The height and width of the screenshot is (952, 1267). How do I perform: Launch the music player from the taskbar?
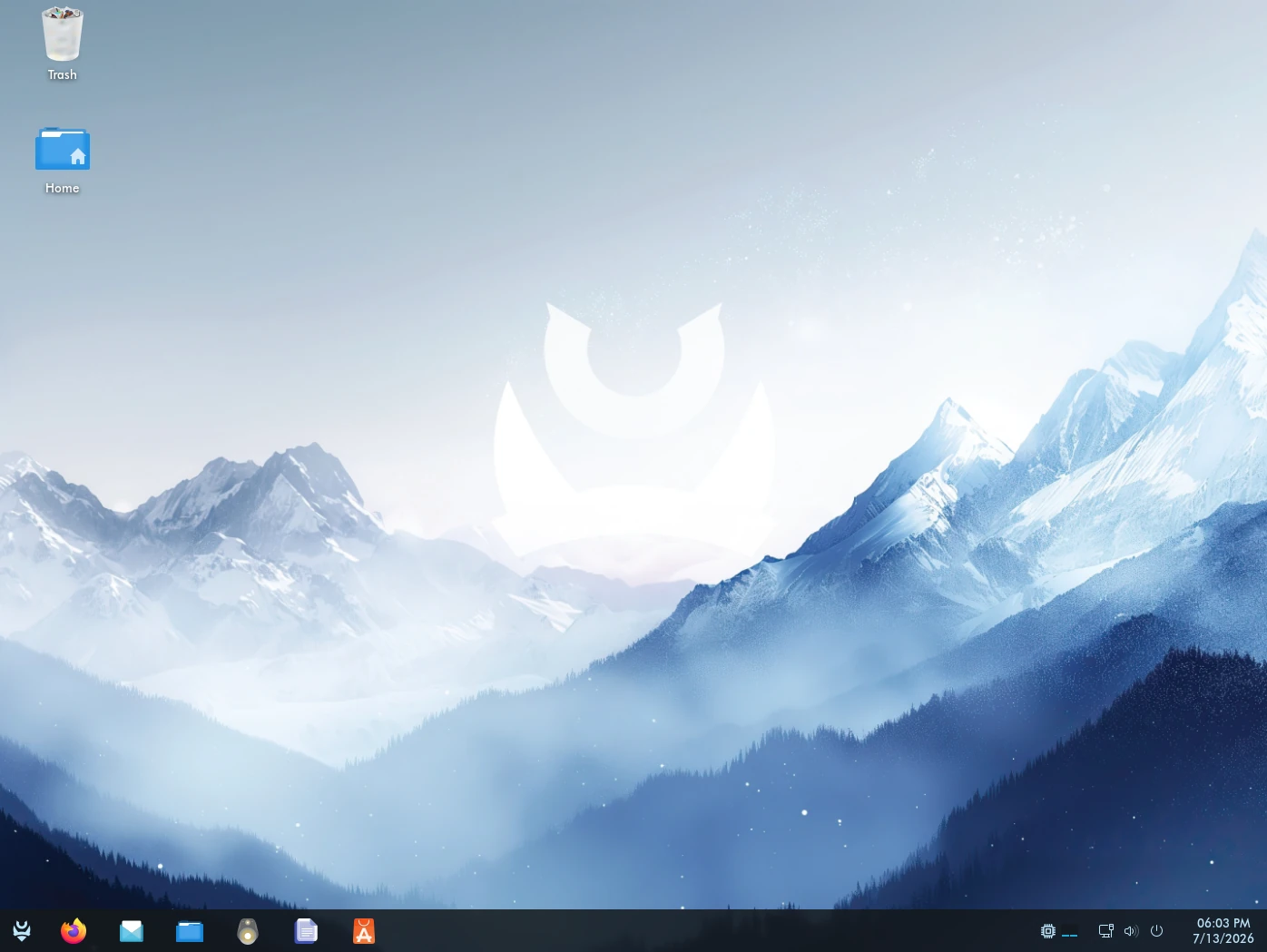coord(248,931)
